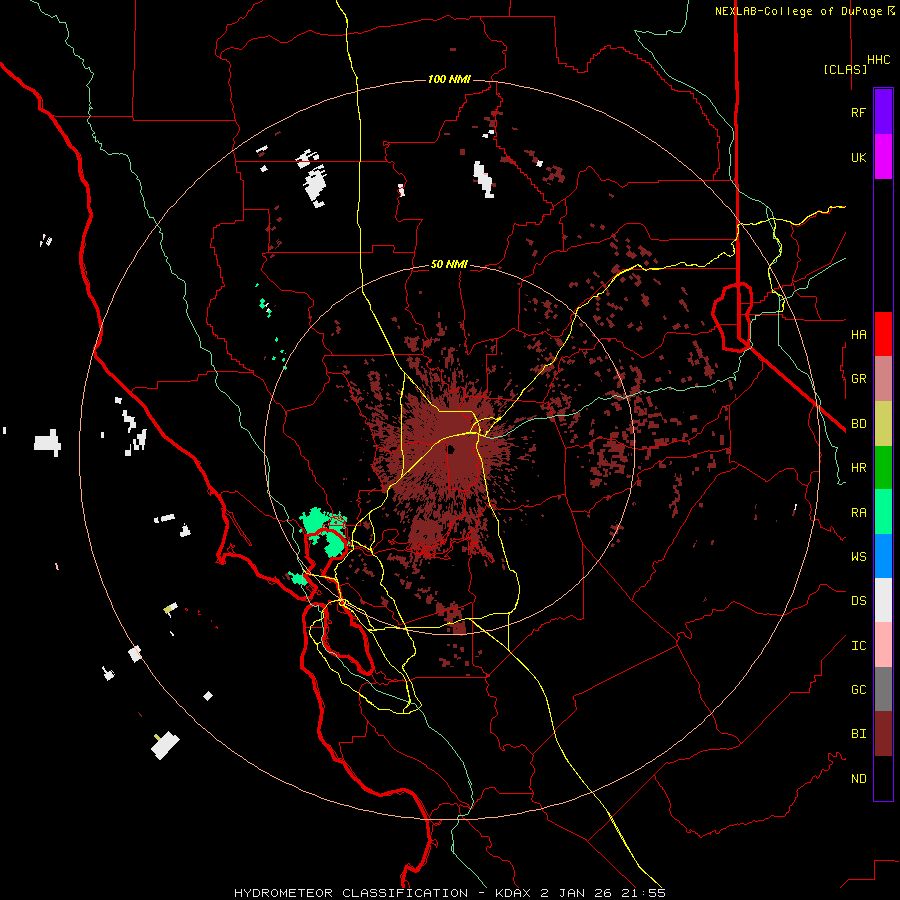This screenshot has height=900, width=900.
Task: Click the HR legend label
Action: [x=858, y=468]
